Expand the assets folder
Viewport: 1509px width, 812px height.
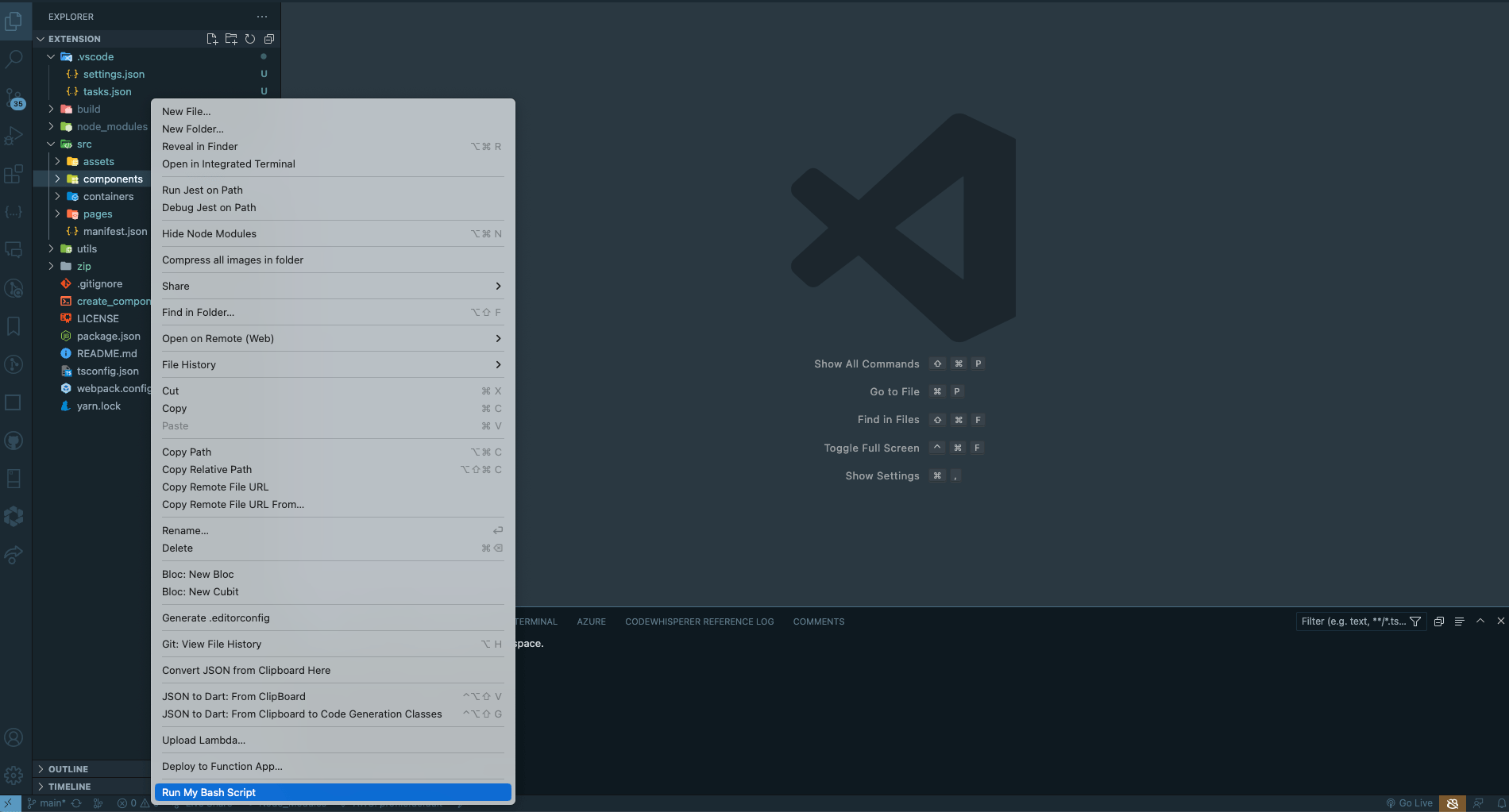click(x=57, y=161)
